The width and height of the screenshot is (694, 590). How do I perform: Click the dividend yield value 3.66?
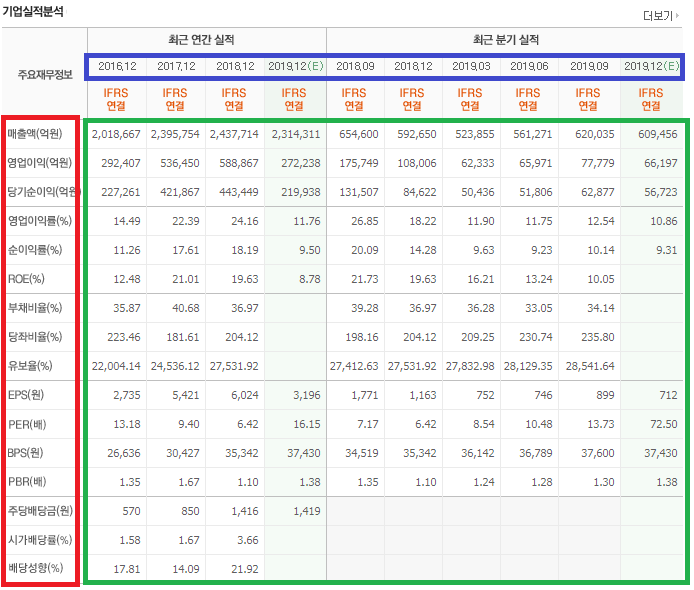(247, 540)
